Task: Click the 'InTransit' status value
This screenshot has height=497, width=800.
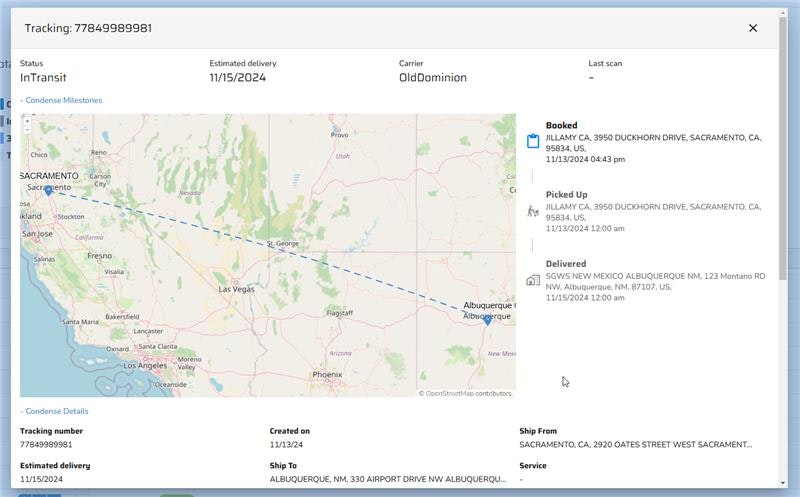Action: (43, 78)
